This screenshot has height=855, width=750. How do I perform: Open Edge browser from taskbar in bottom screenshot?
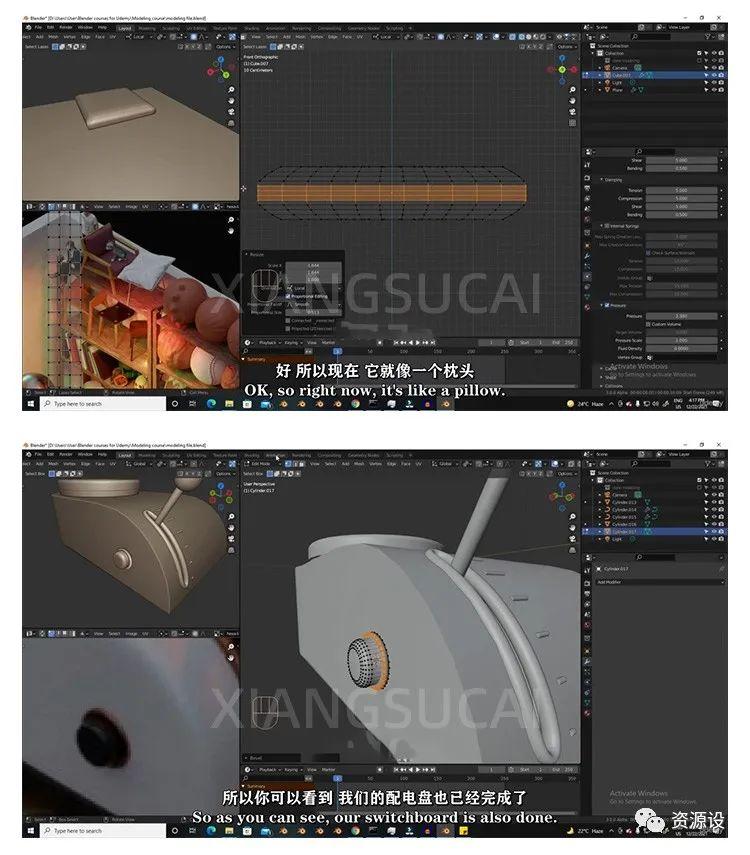click(x=211, y=831)
